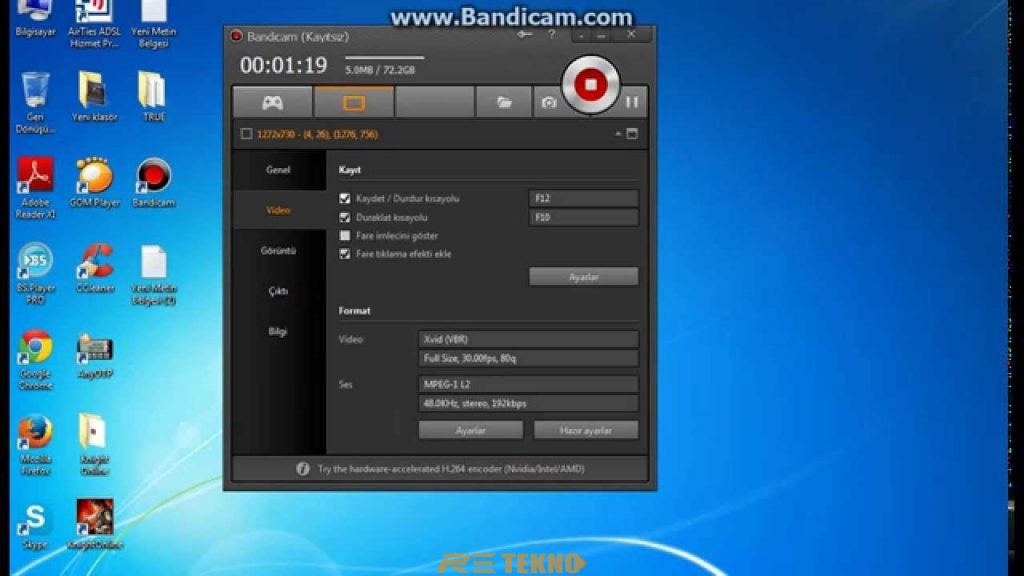Toggle Duraklat kısayolu checkbox
Viewport: 1024px width, 576px height.
point(345,217)
